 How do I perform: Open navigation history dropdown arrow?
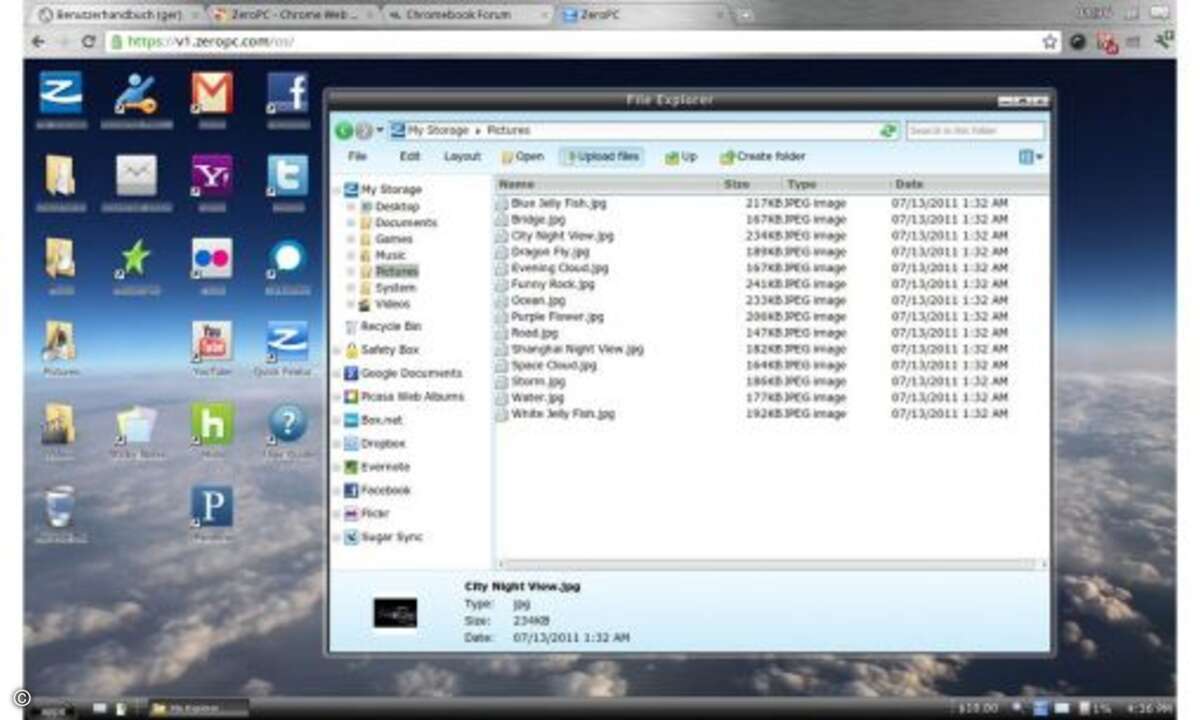point(380,131)
